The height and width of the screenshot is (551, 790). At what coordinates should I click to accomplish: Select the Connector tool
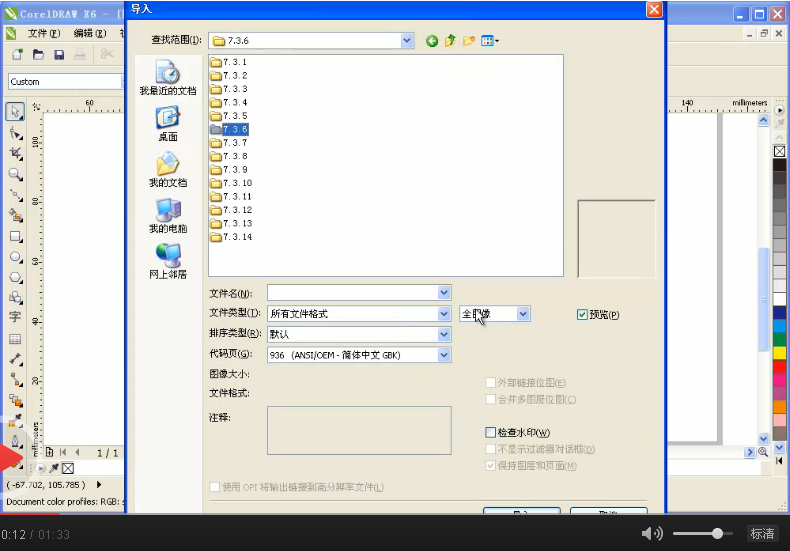(x=15, y=379)
